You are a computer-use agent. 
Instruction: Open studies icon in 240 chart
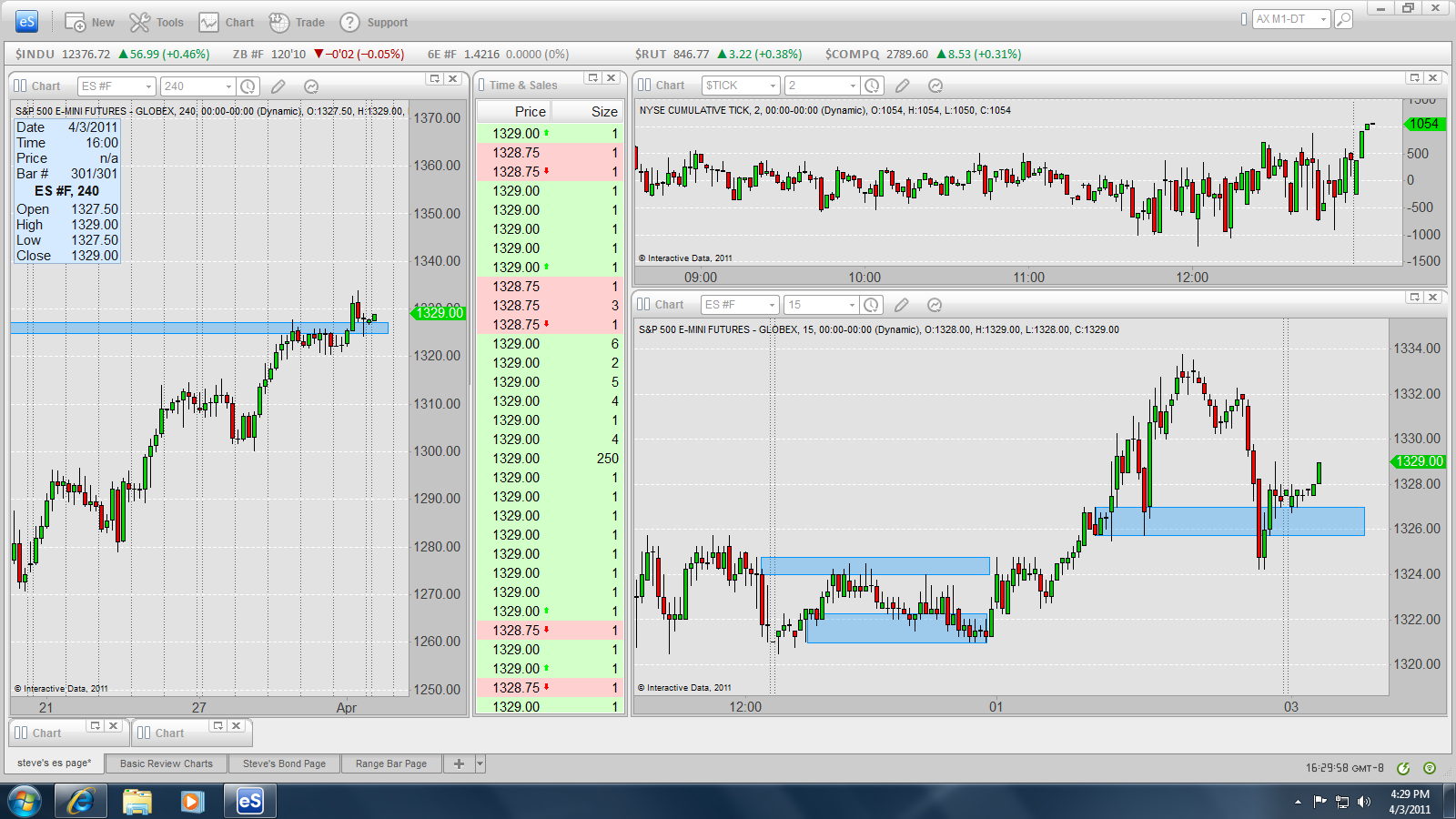[x=311, y=86]
